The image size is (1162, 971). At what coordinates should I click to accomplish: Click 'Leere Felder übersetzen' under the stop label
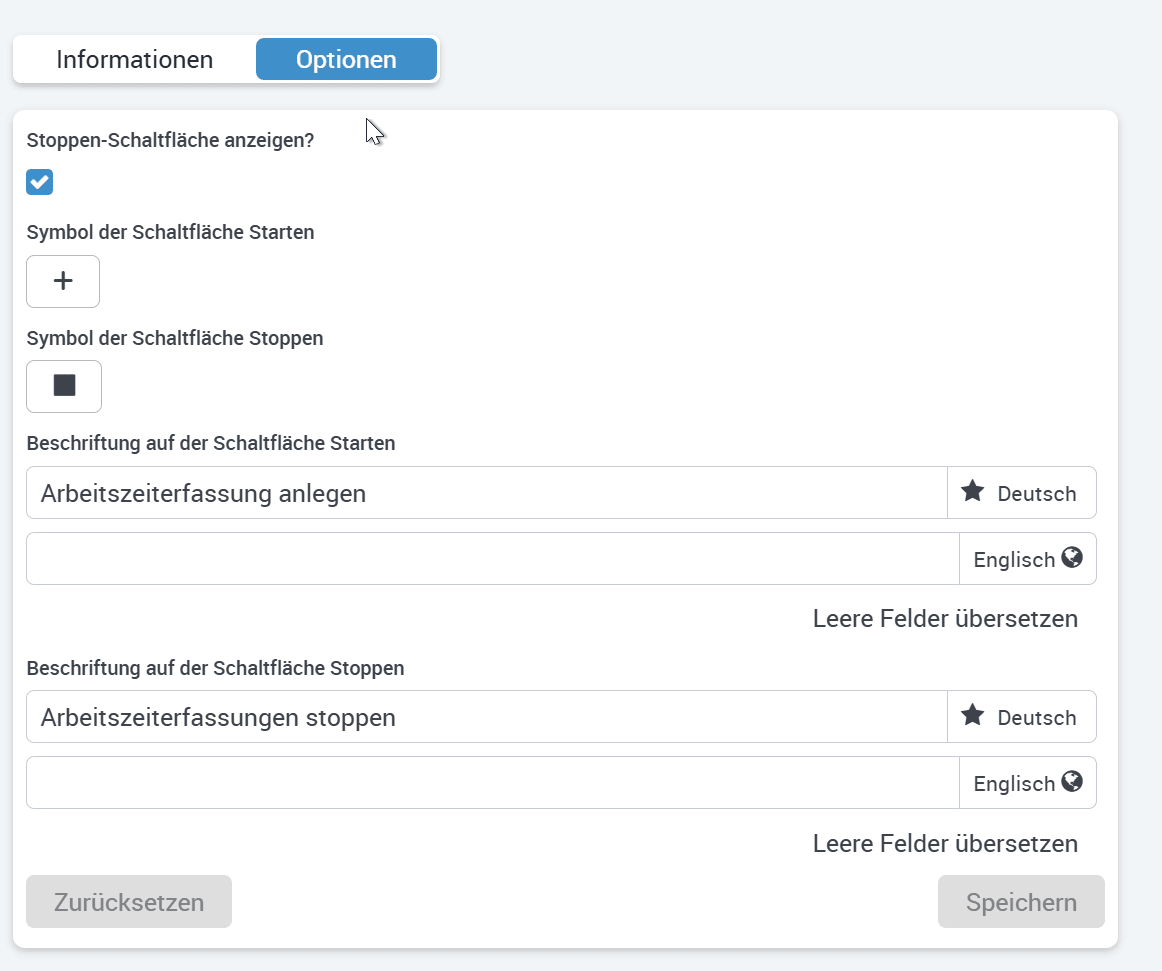pos(945,844)
